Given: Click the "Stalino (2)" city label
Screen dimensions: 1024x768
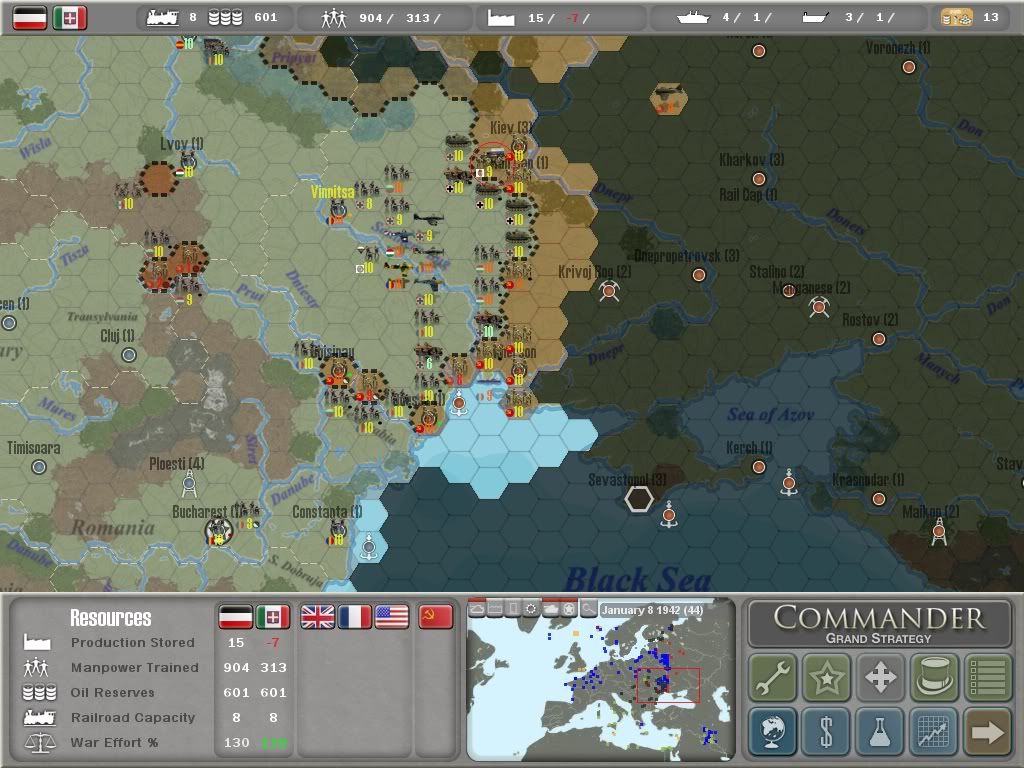Looking at the screenshot, I should coord(776,271).
